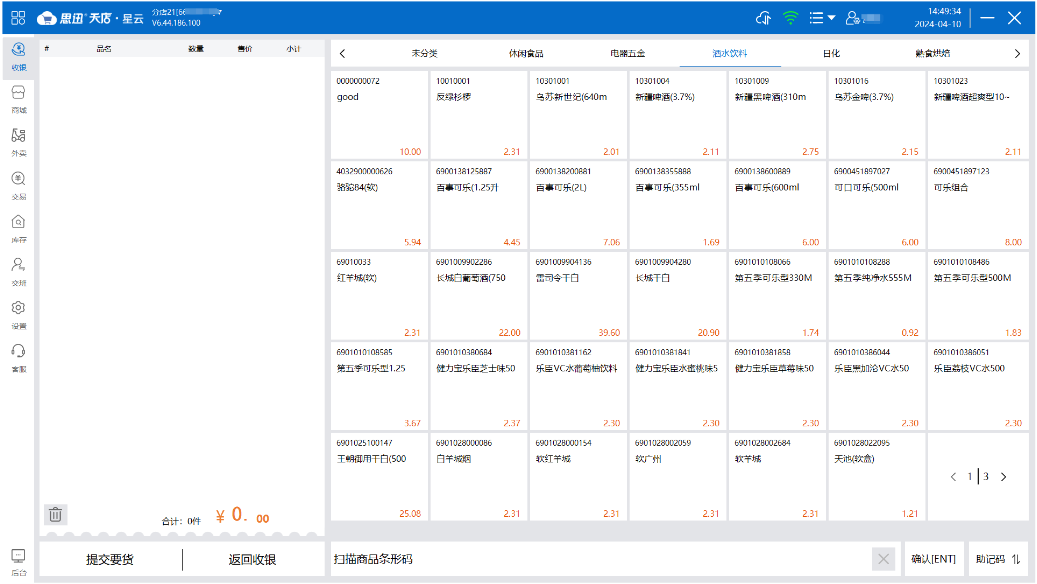Select the 酒水饮料 category tab

click(729, 54)
